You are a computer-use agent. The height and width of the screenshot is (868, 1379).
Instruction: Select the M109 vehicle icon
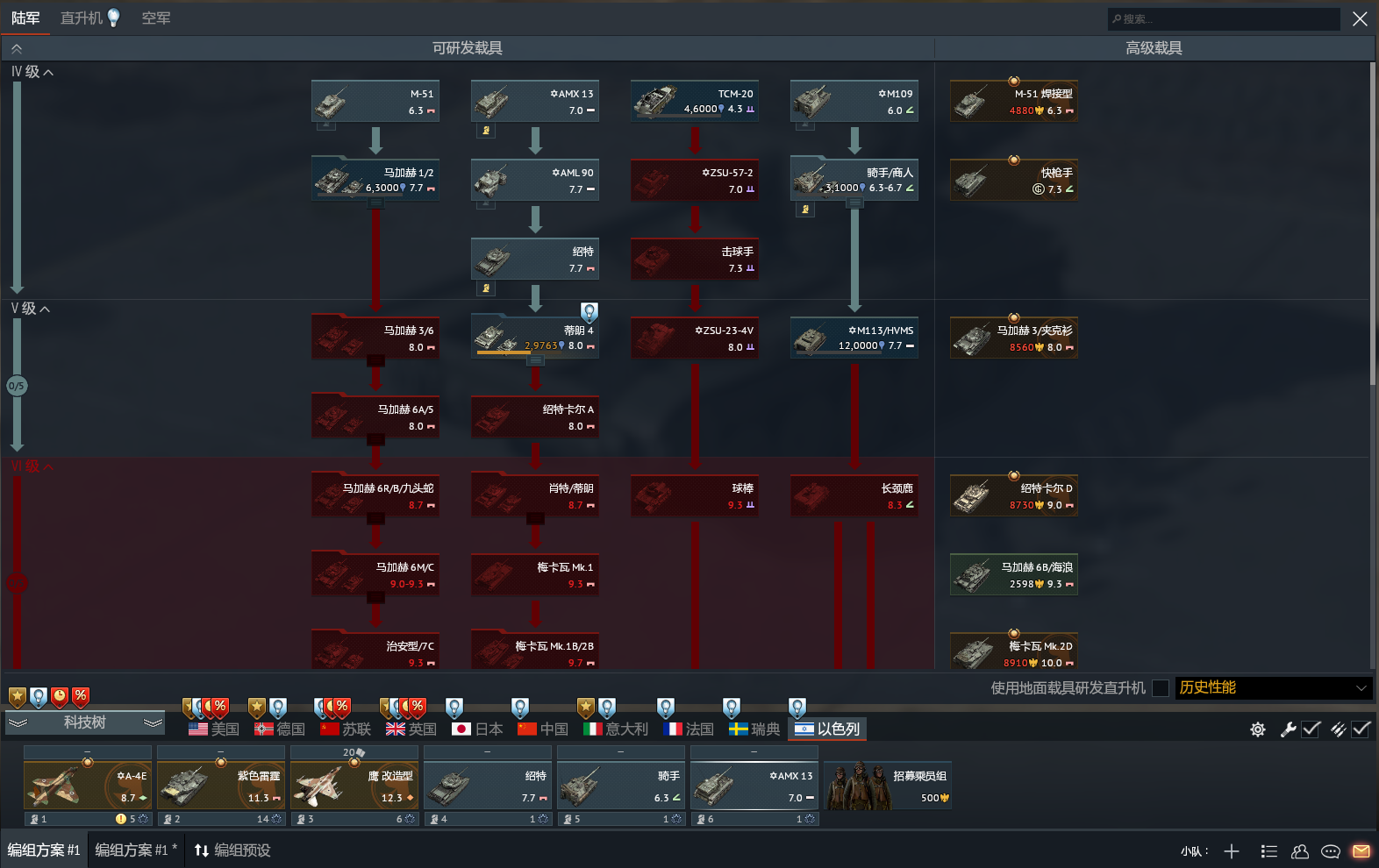(812, 102)
